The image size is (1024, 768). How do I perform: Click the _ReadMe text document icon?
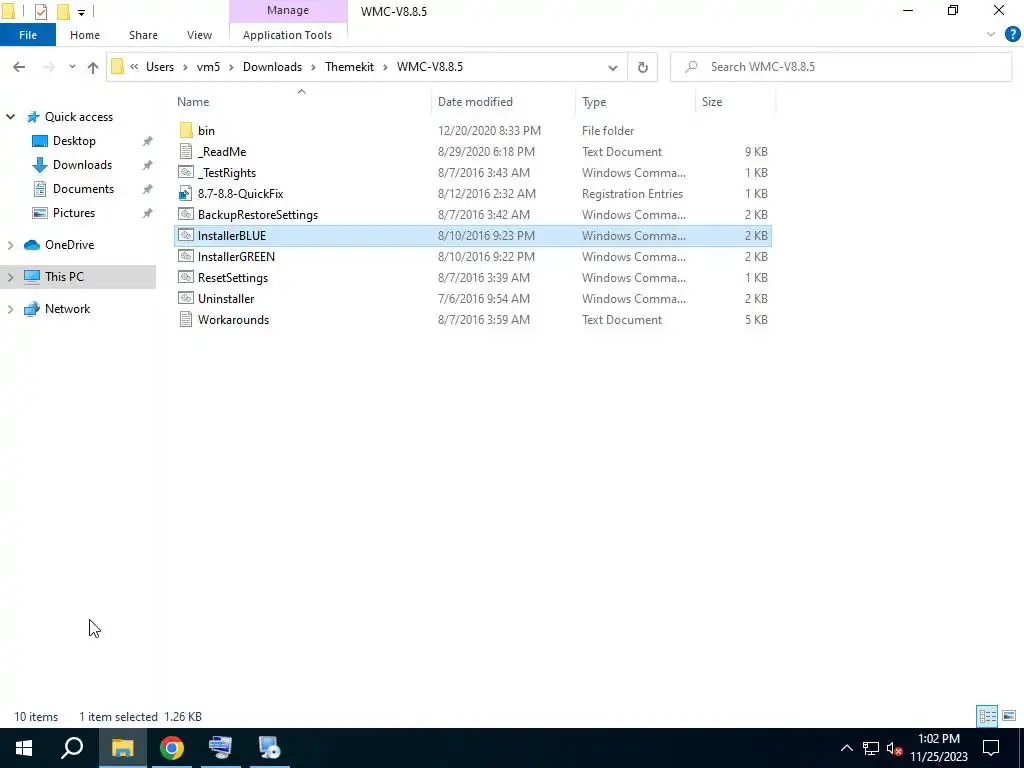tap(186, 152)
